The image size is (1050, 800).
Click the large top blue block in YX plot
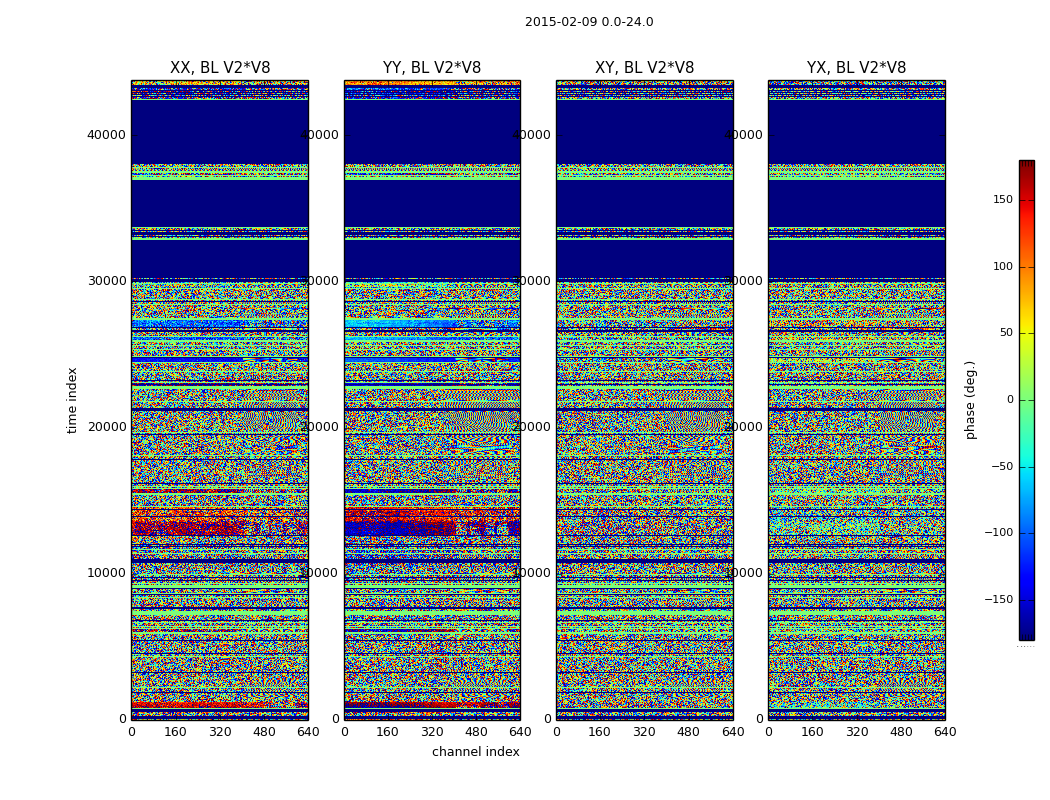pos(856,130)
